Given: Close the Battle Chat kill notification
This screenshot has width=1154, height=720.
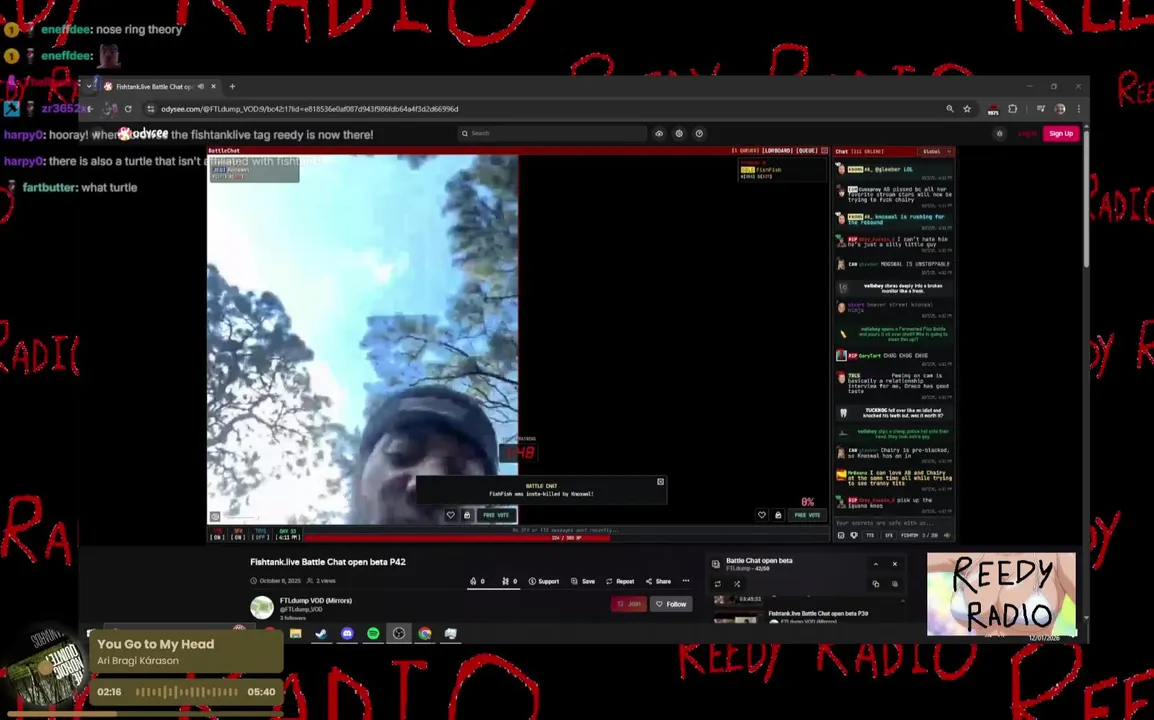Looking at the screenshot, I should click(x=660, y=481).
